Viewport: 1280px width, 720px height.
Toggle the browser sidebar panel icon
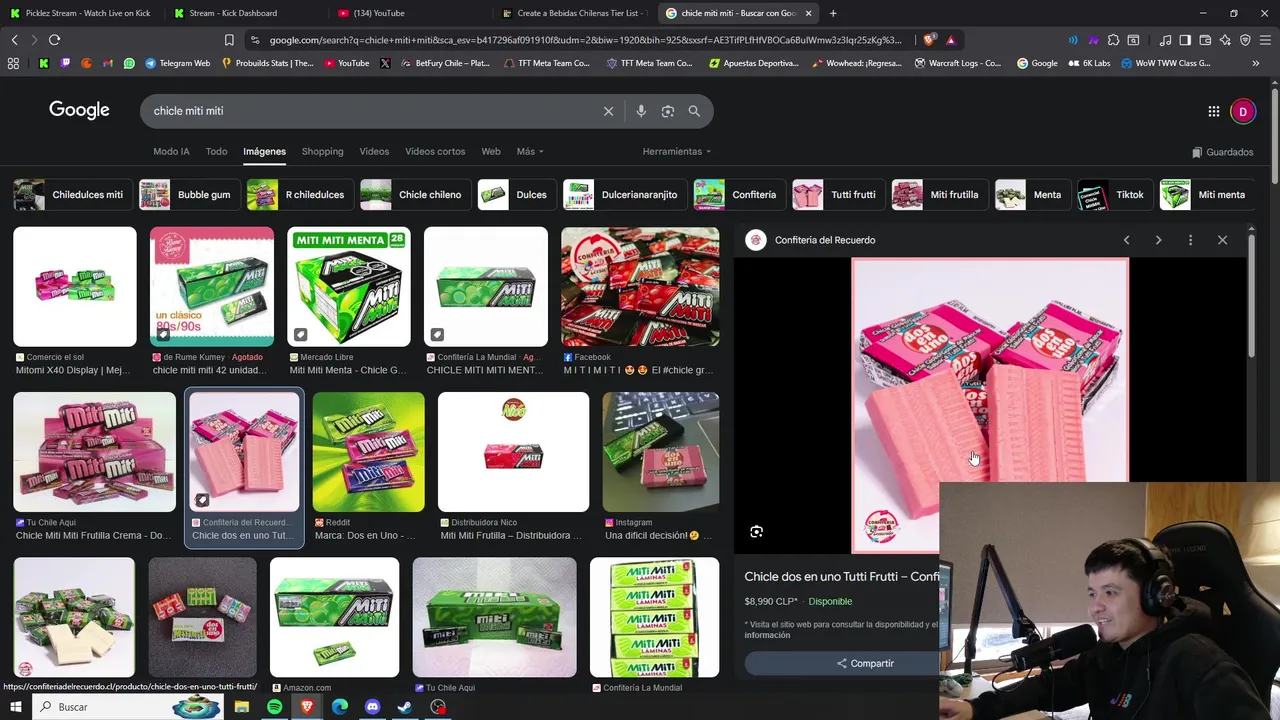tap(1185, 40)
